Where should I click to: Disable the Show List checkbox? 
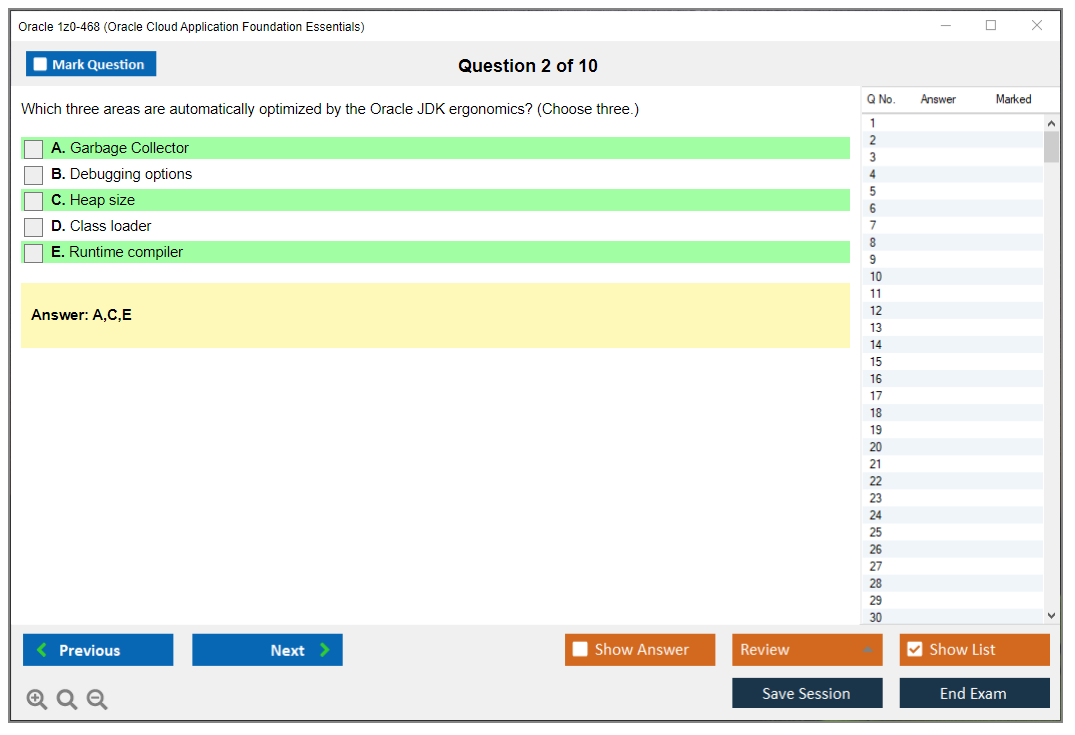click(x=914, y=649)
